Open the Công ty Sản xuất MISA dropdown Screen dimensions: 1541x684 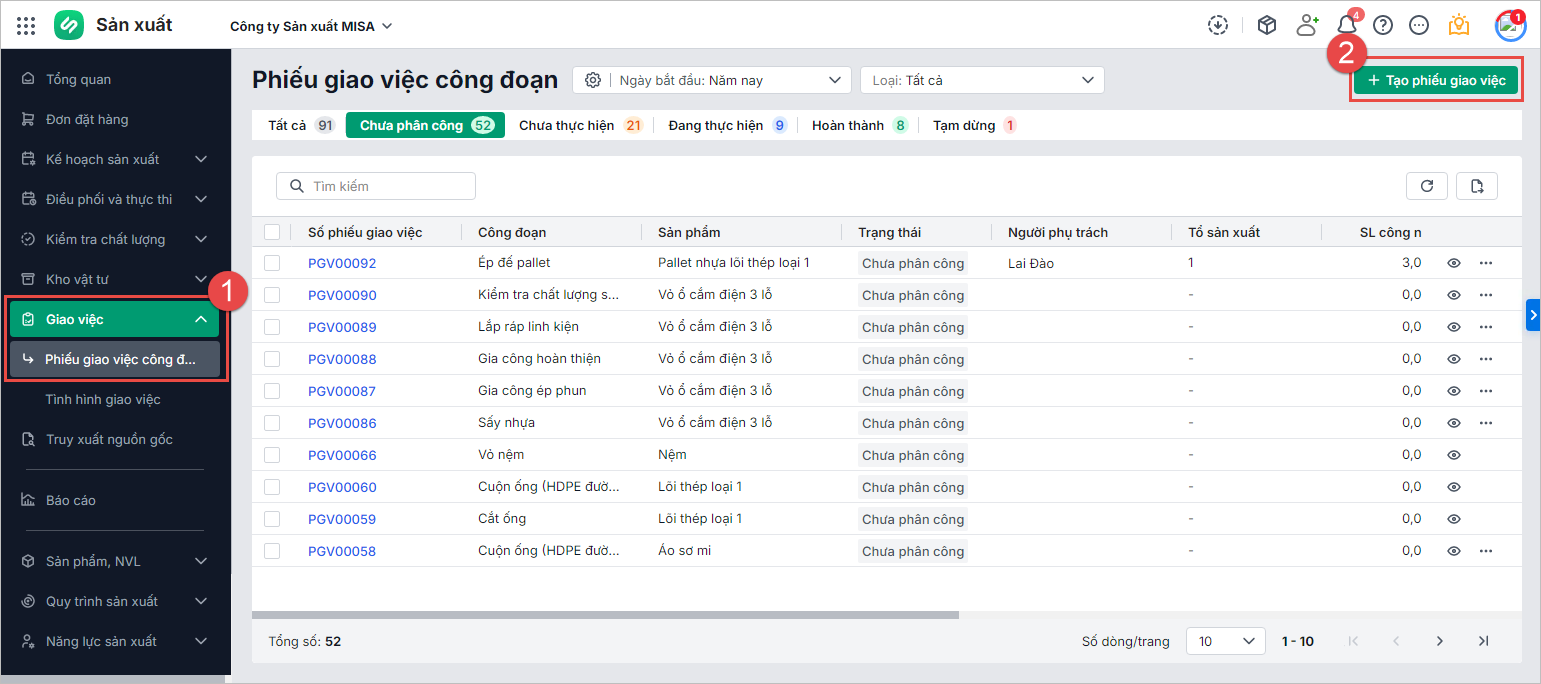click(x=311, y=26)
